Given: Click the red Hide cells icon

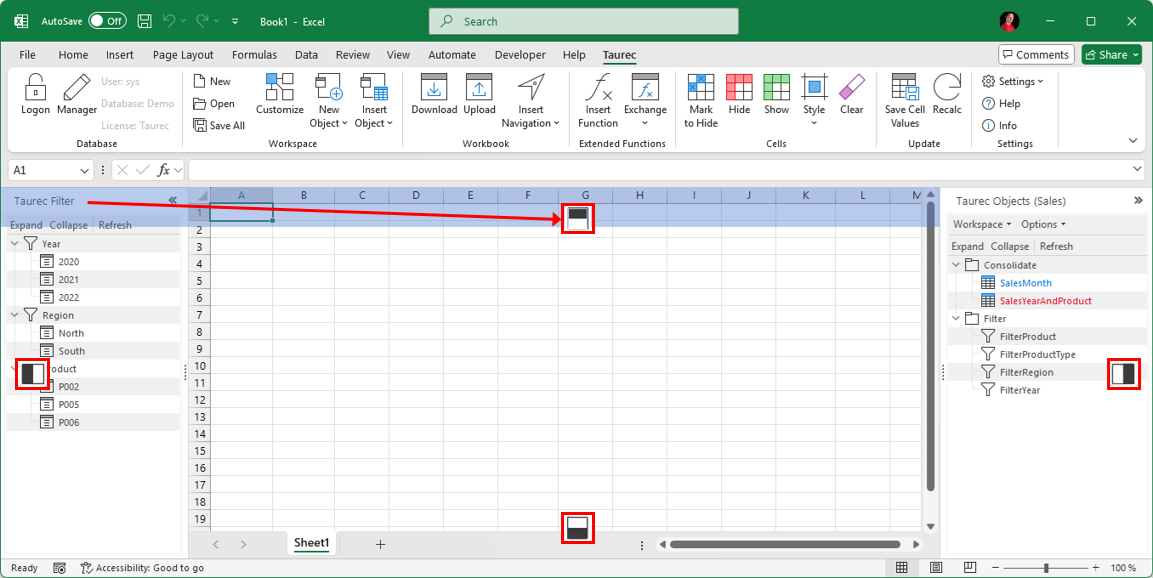Looking at the screenshot, I should 739,87.
